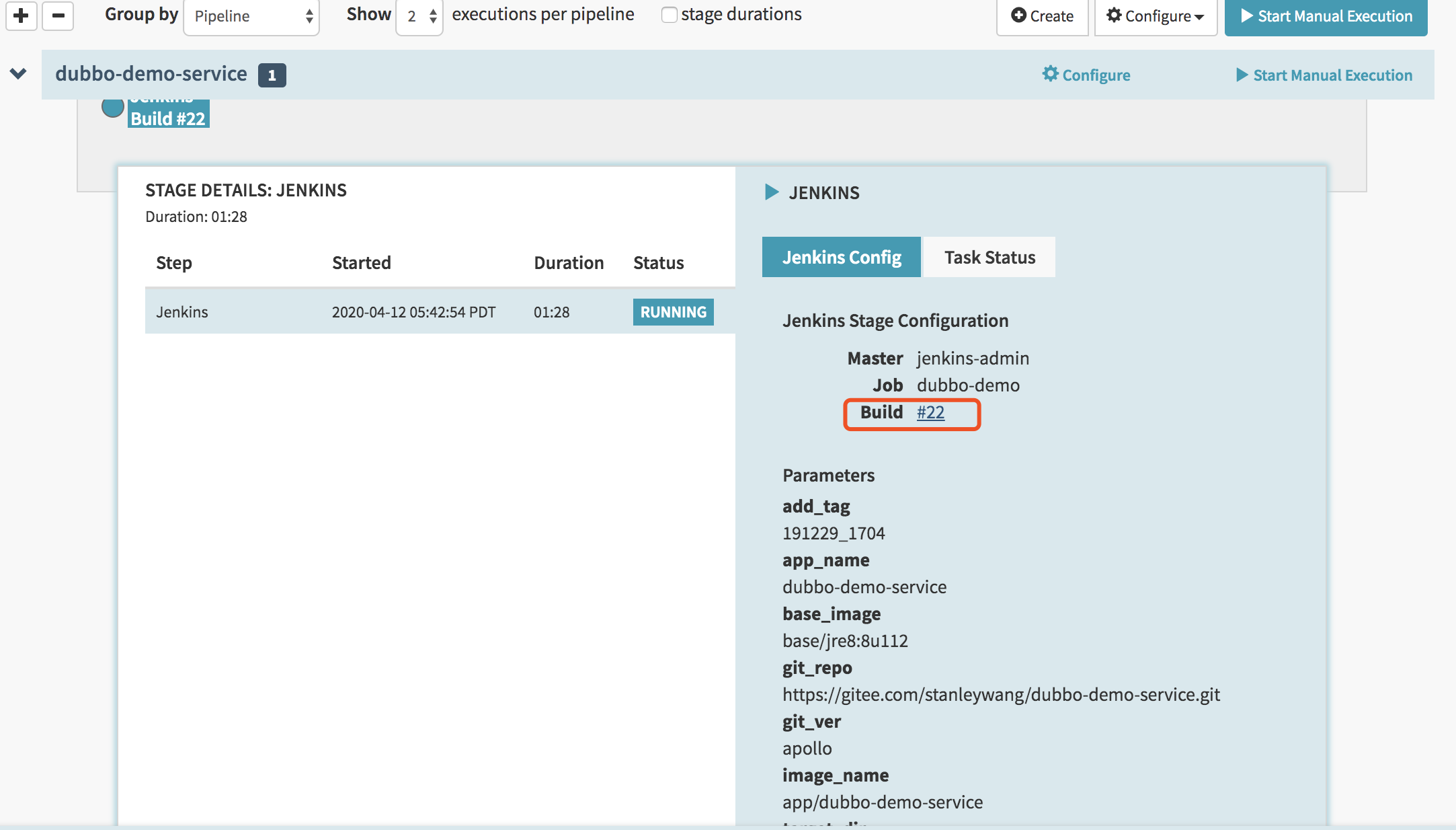Click the top Start Manual Execution button

point(1326,16)
